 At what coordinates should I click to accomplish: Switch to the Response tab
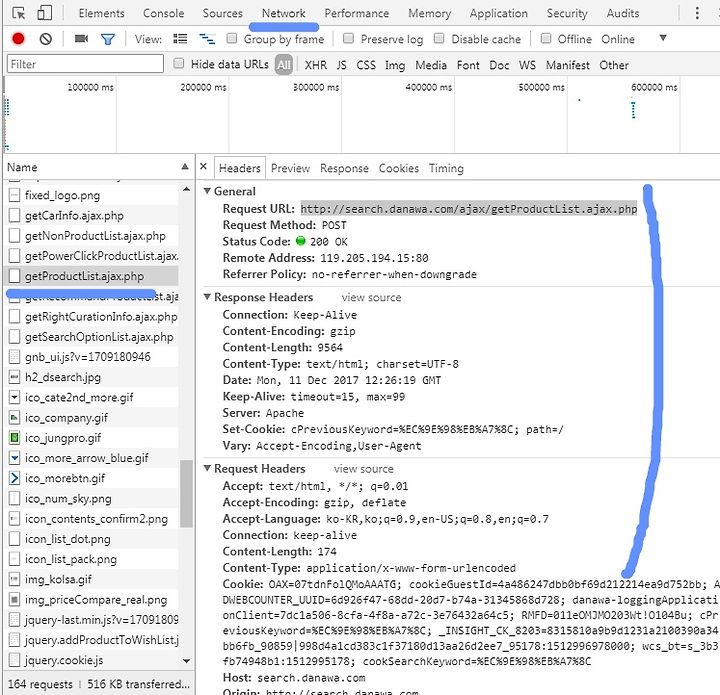(x=344, y=168)
